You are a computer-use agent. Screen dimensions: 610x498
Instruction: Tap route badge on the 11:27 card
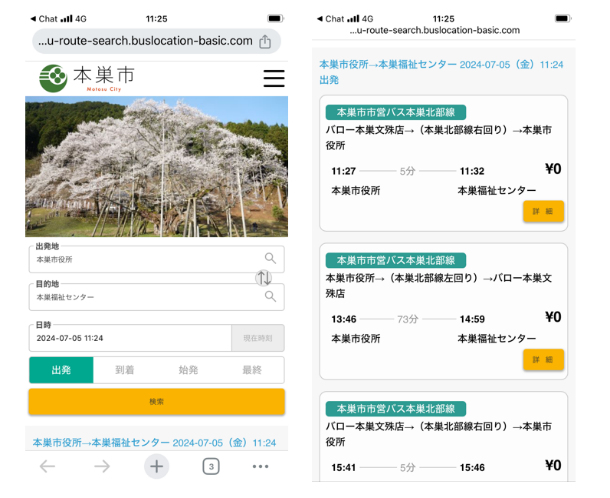coord(396,112)
